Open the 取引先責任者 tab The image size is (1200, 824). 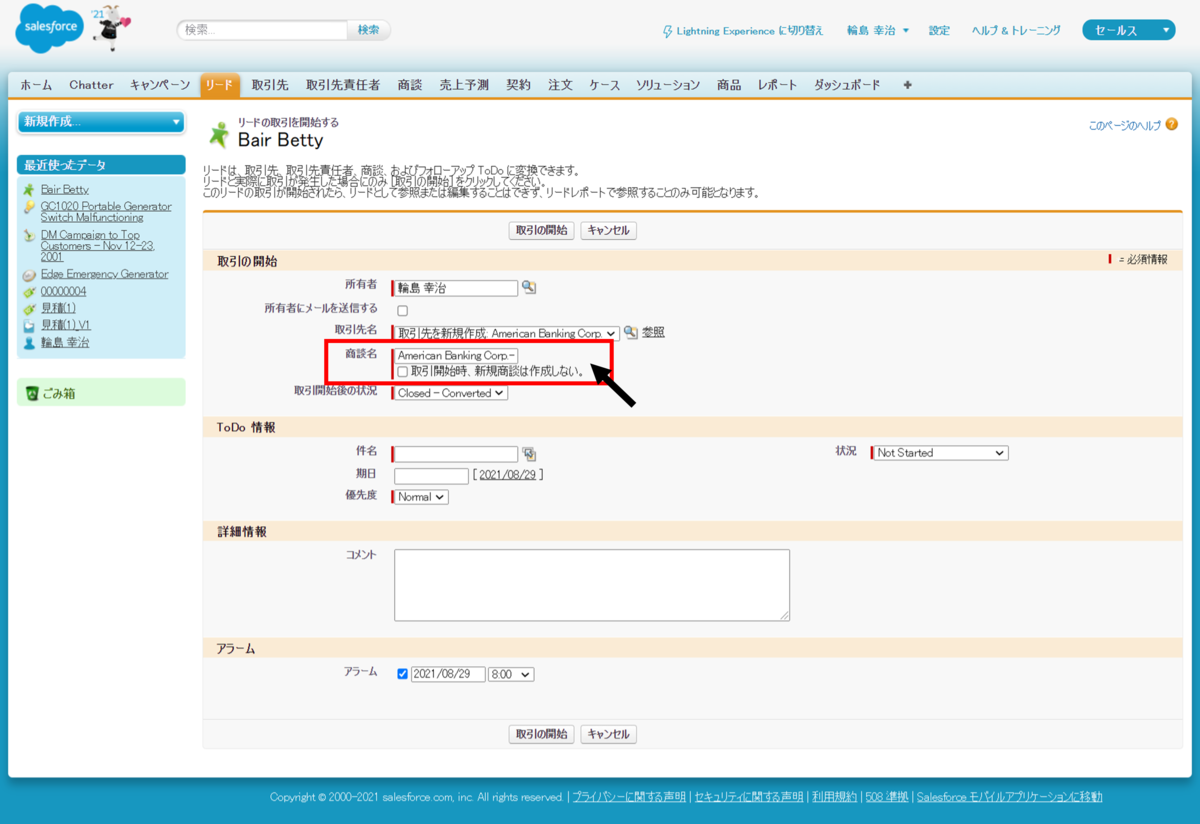[x=343, y=85]
